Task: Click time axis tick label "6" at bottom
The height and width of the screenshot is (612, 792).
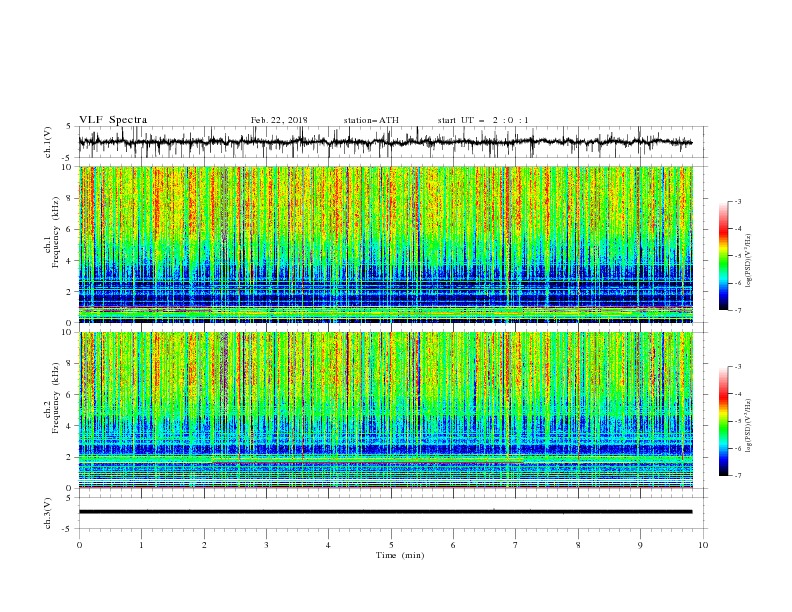Action: pyautogui.click(x=453, y=545)
